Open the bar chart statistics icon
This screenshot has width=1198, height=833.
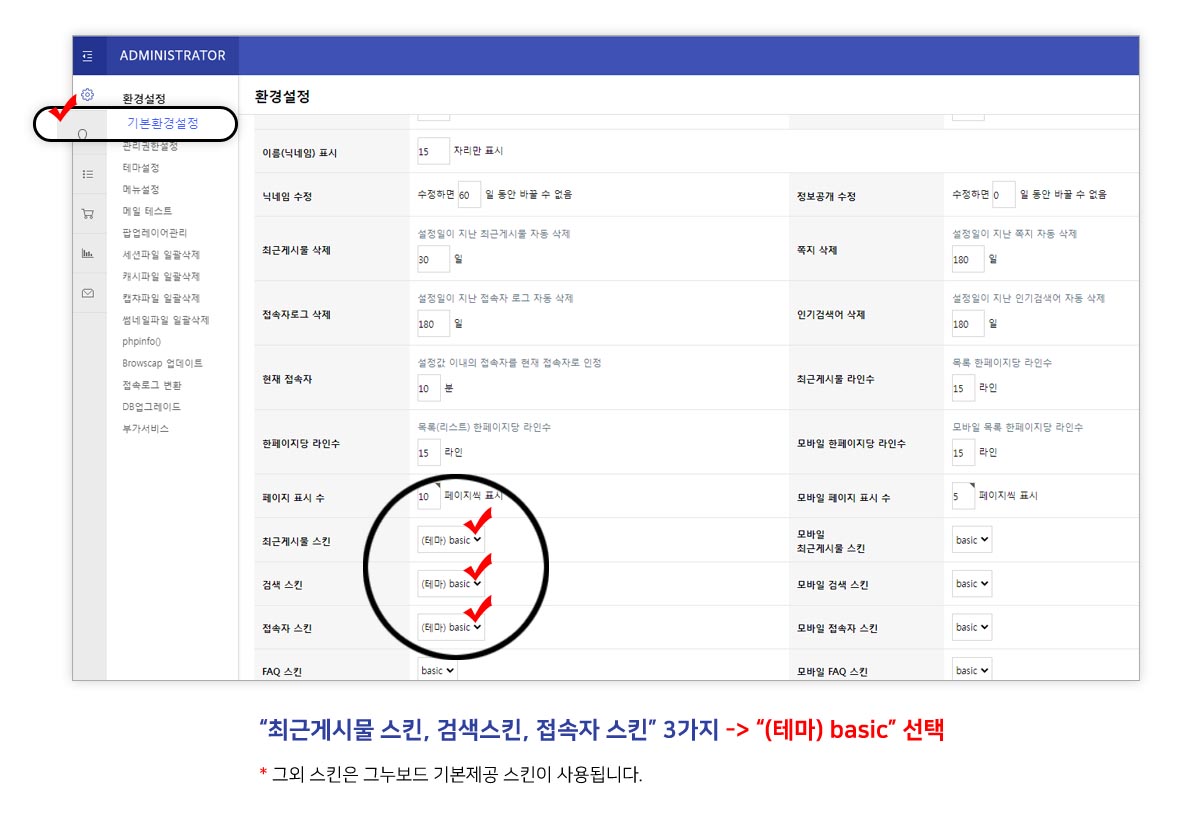88,252
